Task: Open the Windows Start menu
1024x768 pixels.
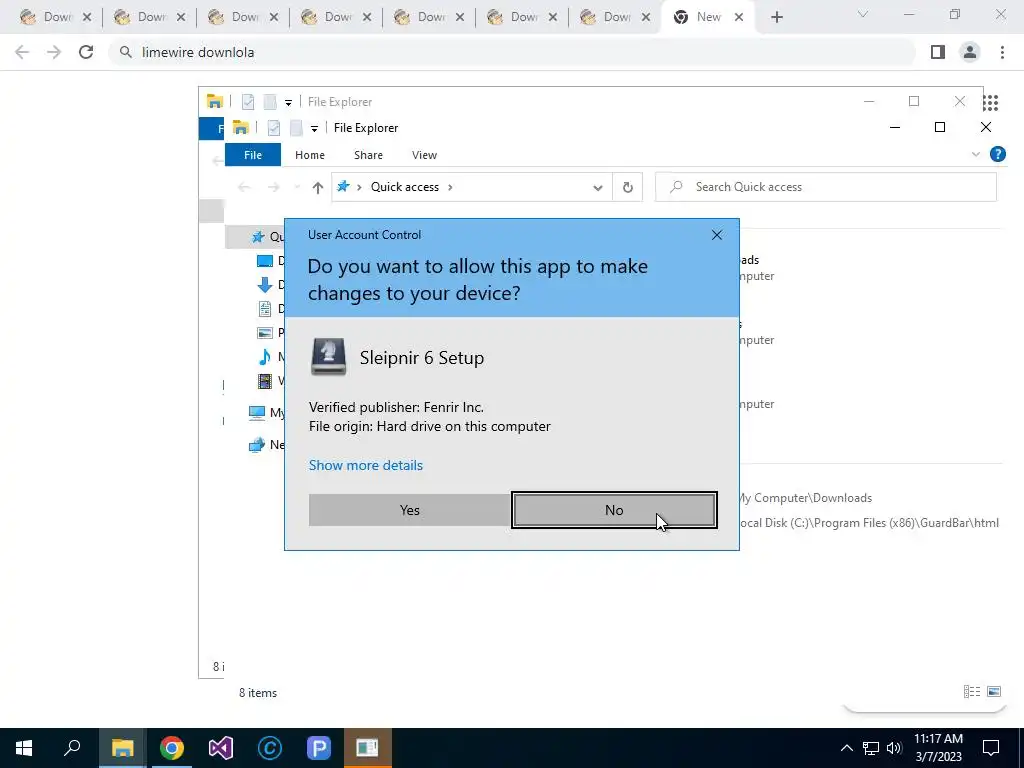Action: [x=24, y=748]
